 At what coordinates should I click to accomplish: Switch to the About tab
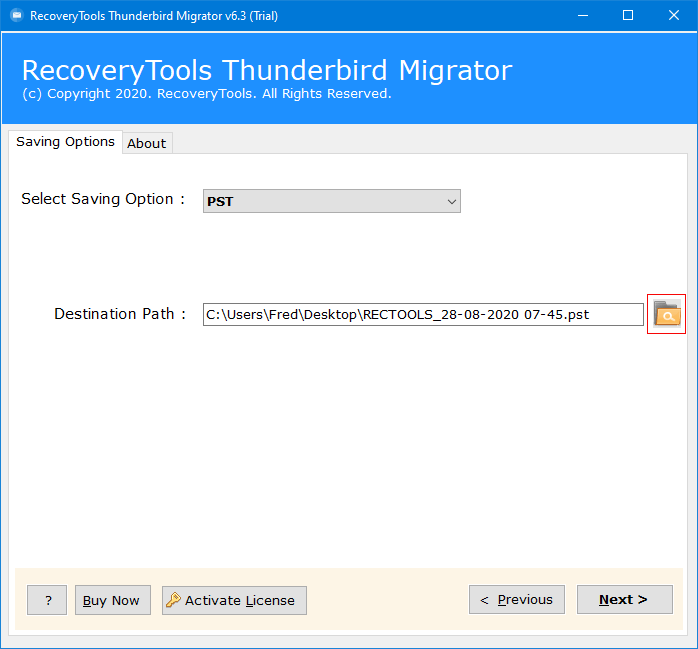pyautogui.click(x=147, y=143)
